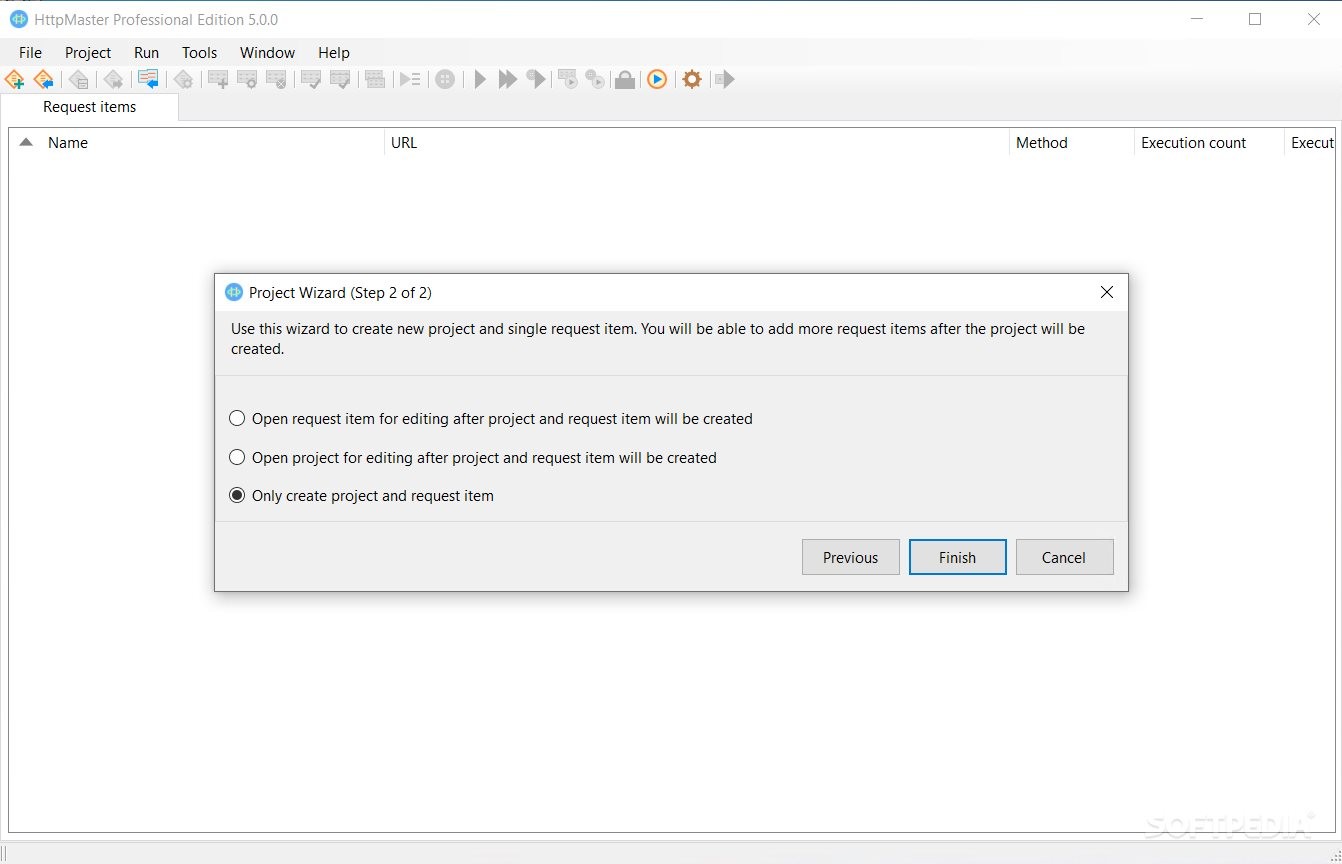Close the Project Wizard dialog with X
This screenshot has width=1342, height=864.
pyautogui.click(x=1106, y=292)
